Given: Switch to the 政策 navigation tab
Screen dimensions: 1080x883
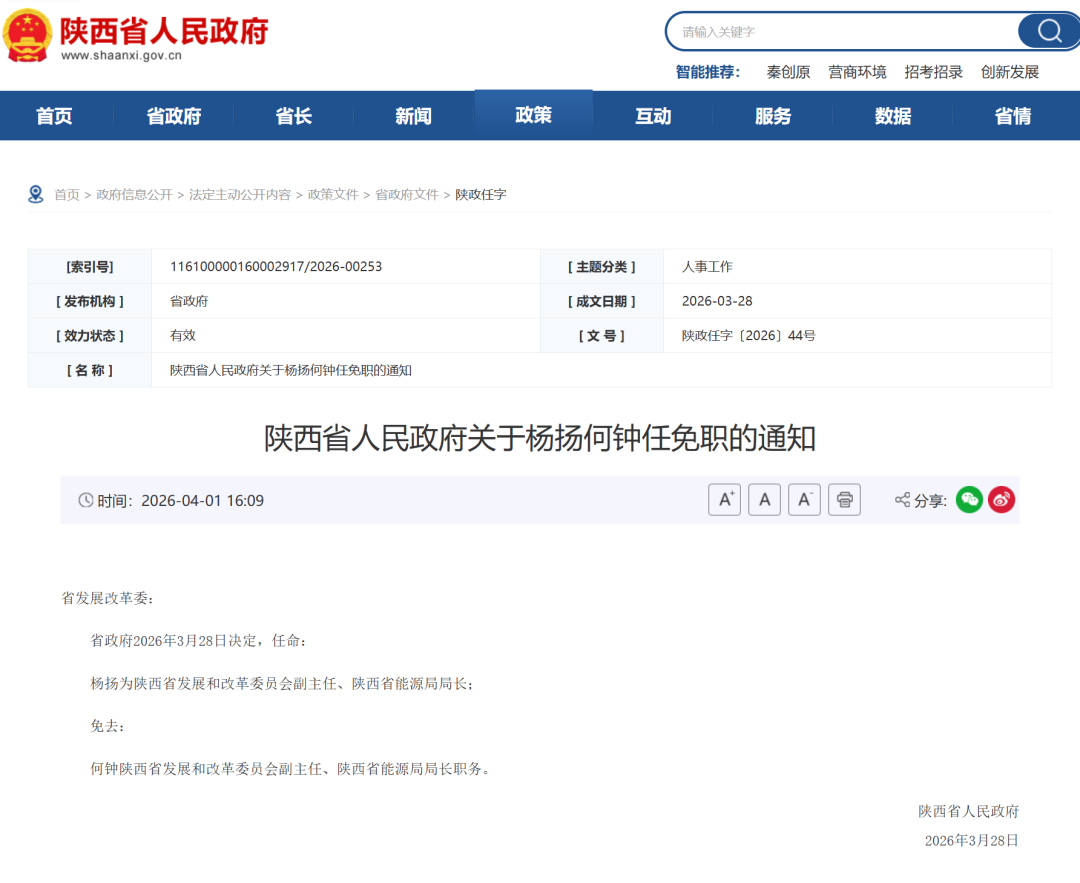Looking at the screenshot, I should coord(533,115).
